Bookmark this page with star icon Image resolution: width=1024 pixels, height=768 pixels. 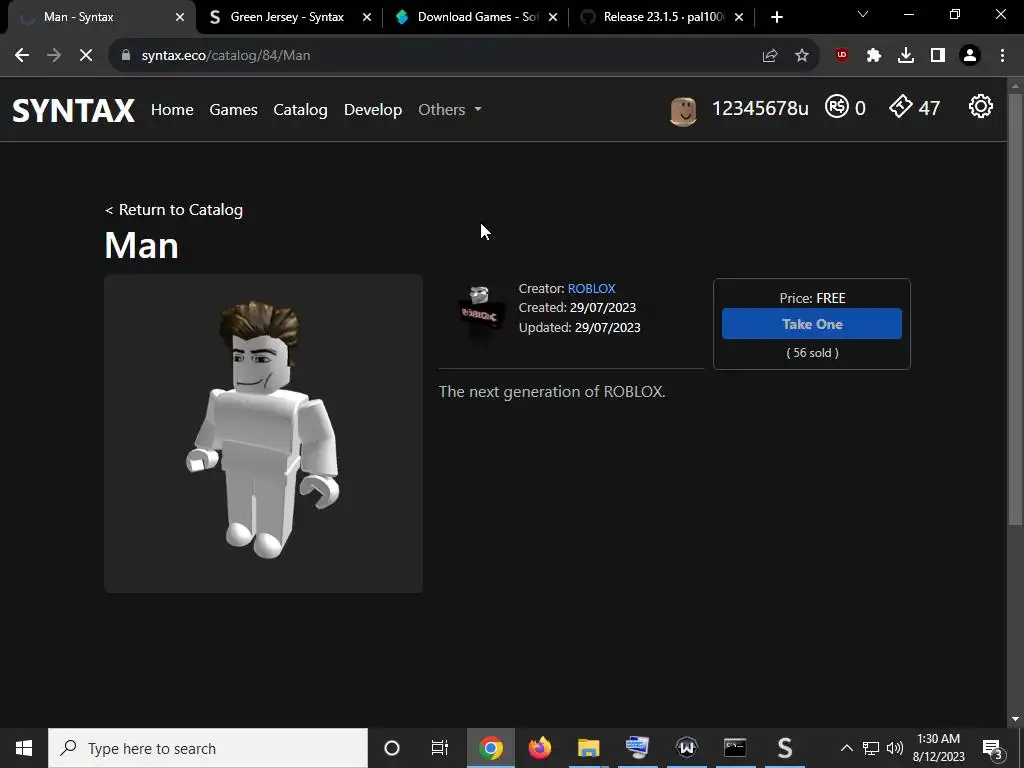(802, 56)
